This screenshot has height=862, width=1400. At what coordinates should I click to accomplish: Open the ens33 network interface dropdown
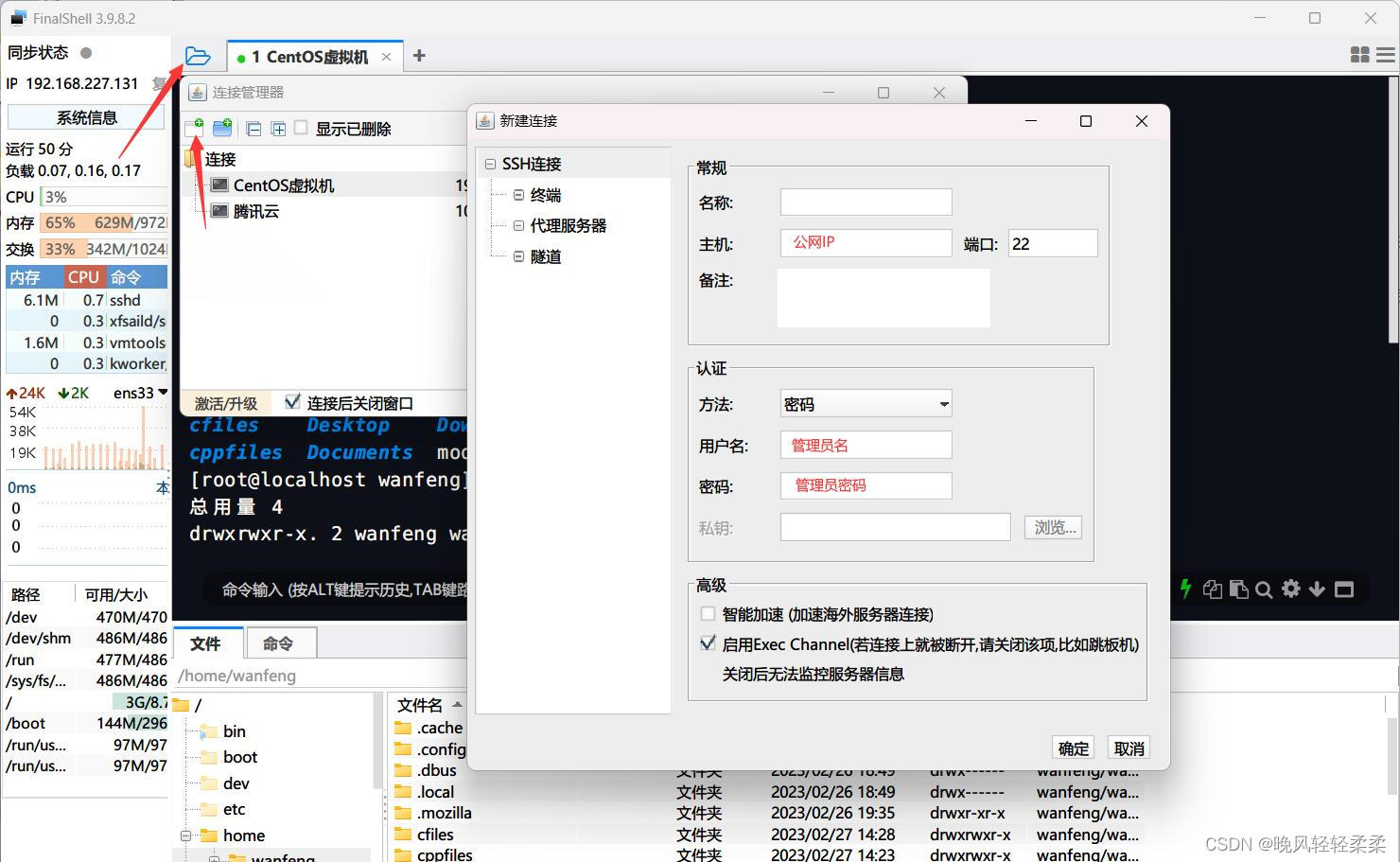(x=140, y=393)
